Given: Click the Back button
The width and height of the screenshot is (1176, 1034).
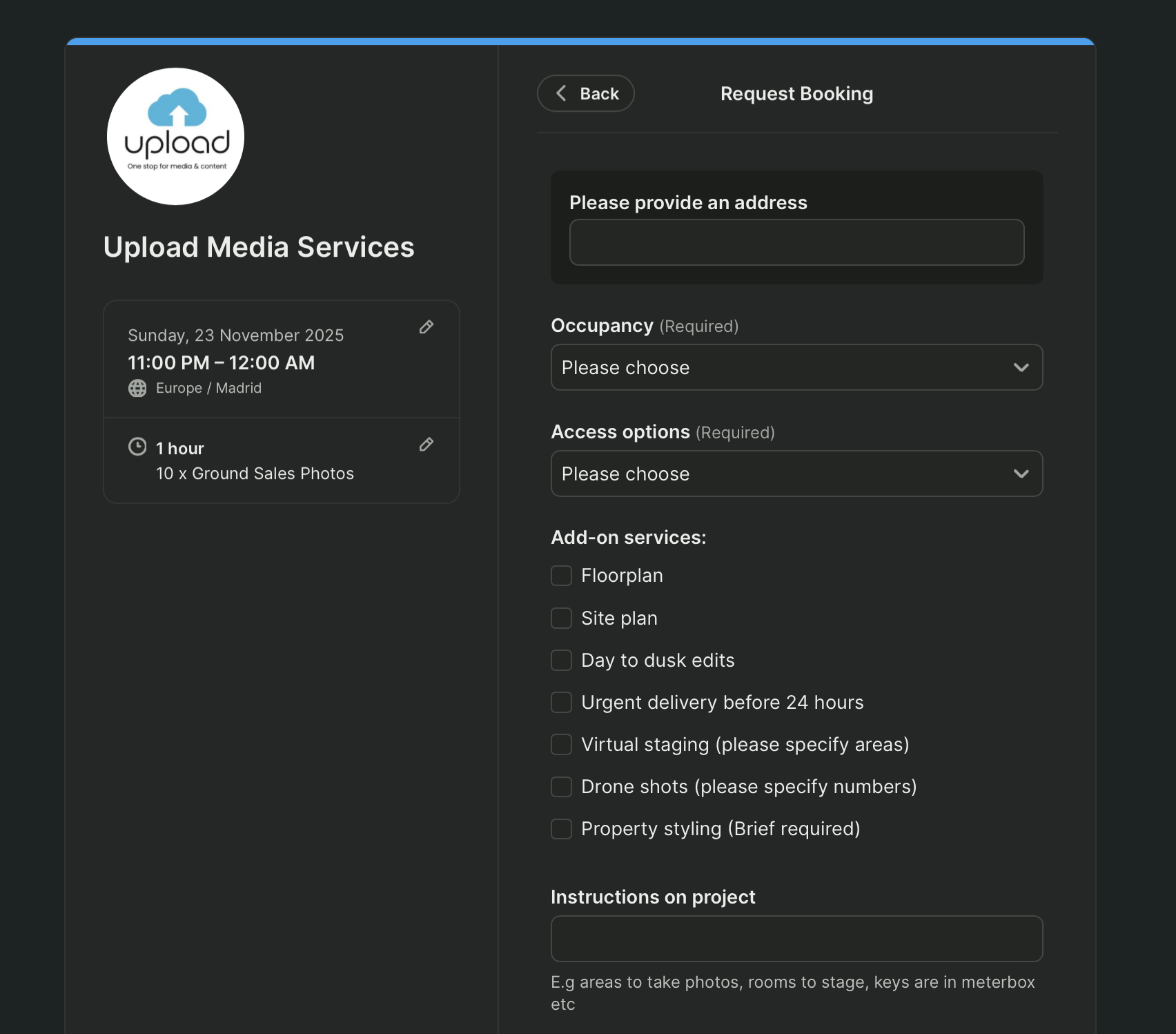Looking at the screenshot, I should click(x=585, y=92).
